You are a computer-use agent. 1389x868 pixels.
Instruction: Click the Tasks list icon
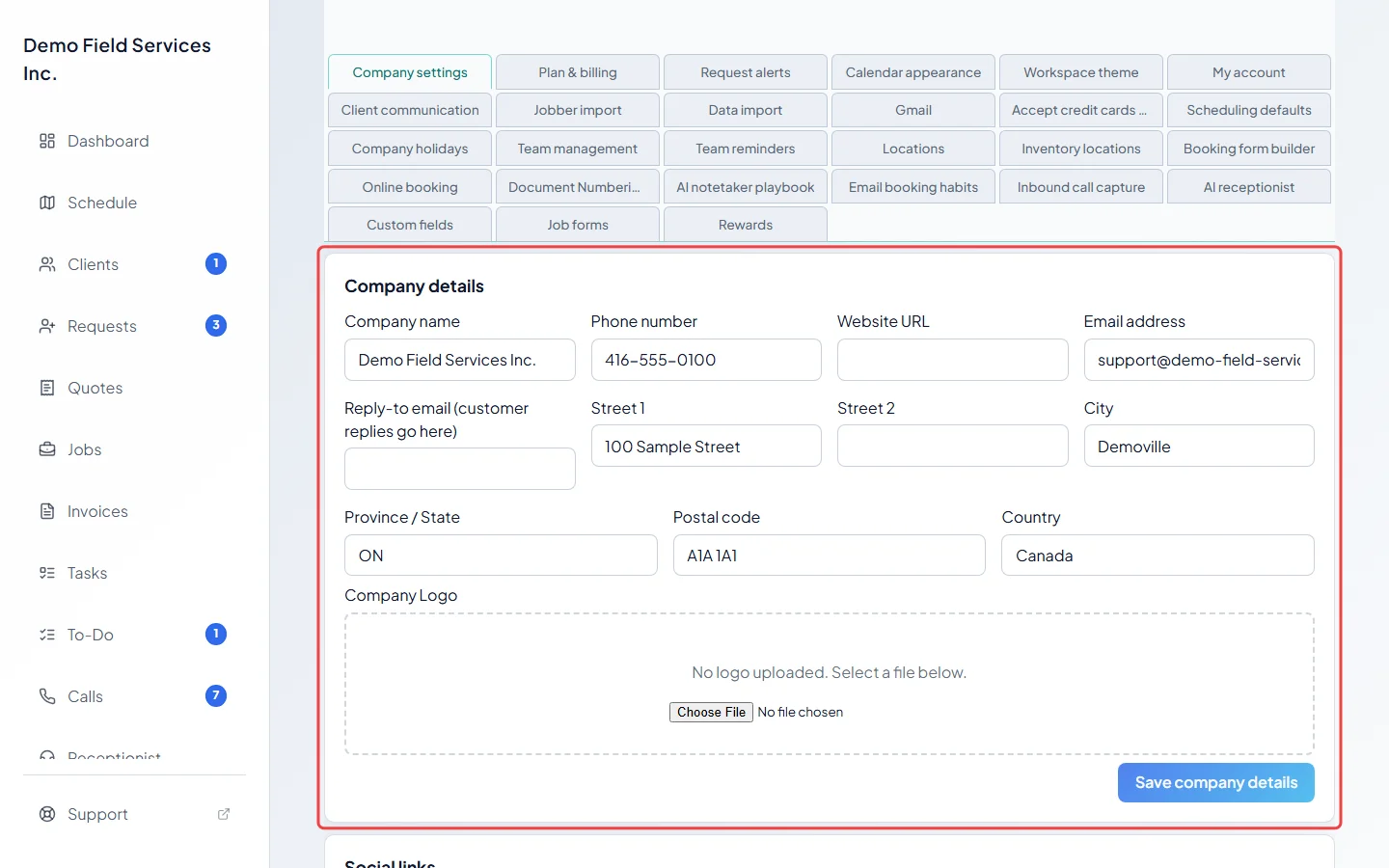pos(47,573)
